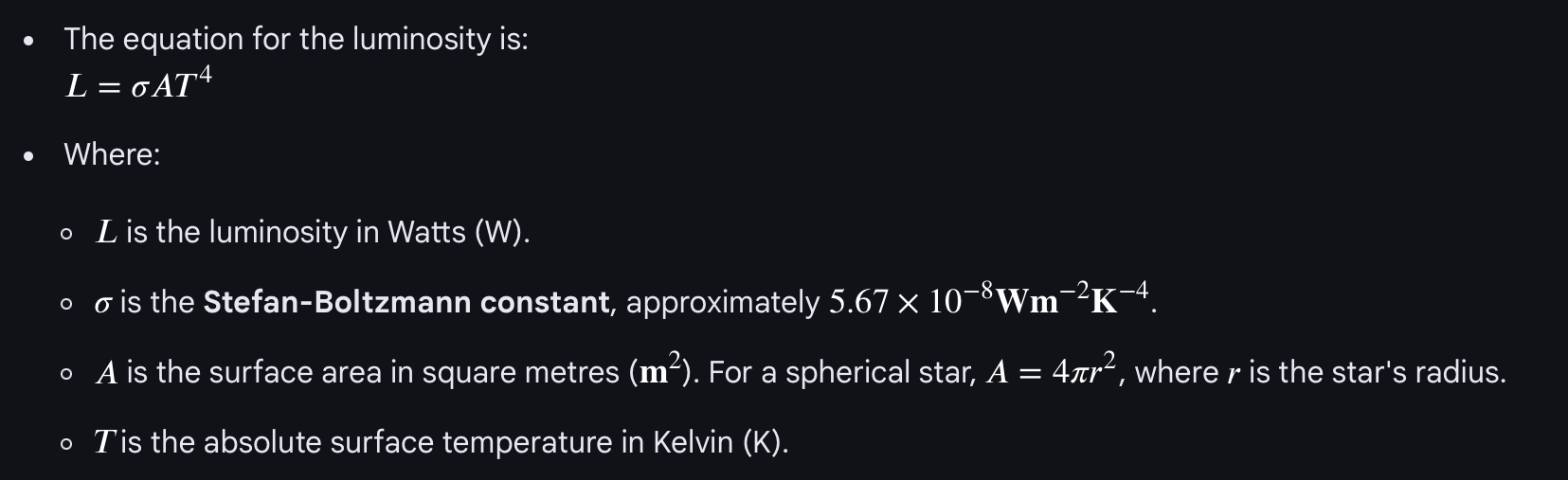Viewport: 1568px width, 480px height.
Task: Click the solid bullet beside the luminosity sentence
Action: pos(30,41)
